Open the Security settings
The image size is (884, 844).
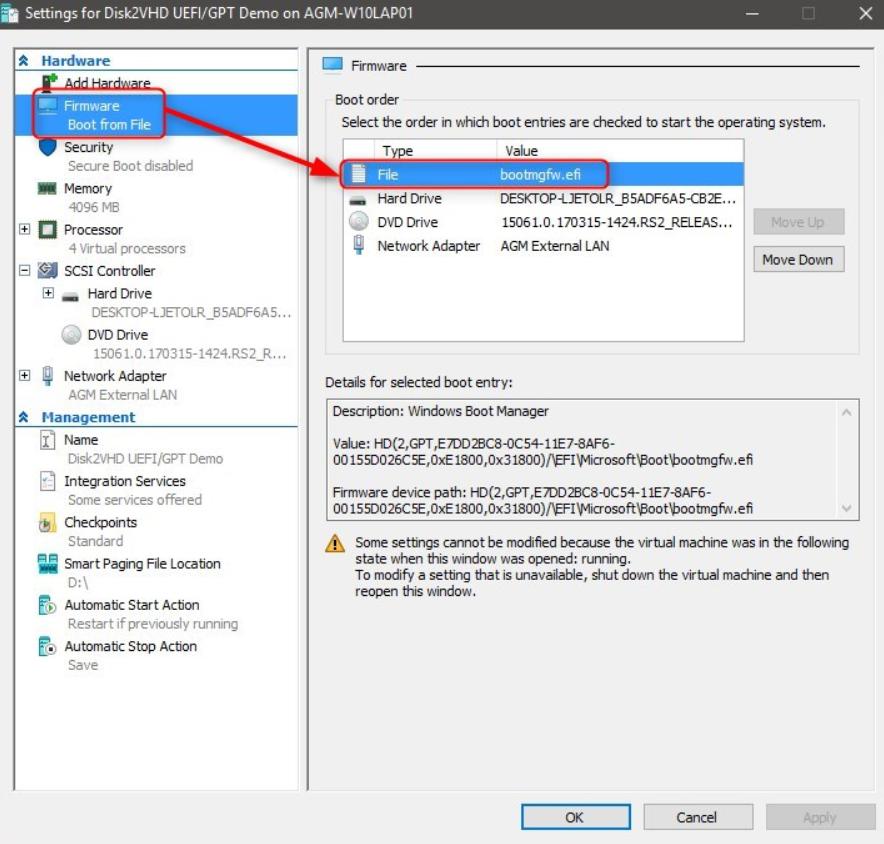[89, 147]
